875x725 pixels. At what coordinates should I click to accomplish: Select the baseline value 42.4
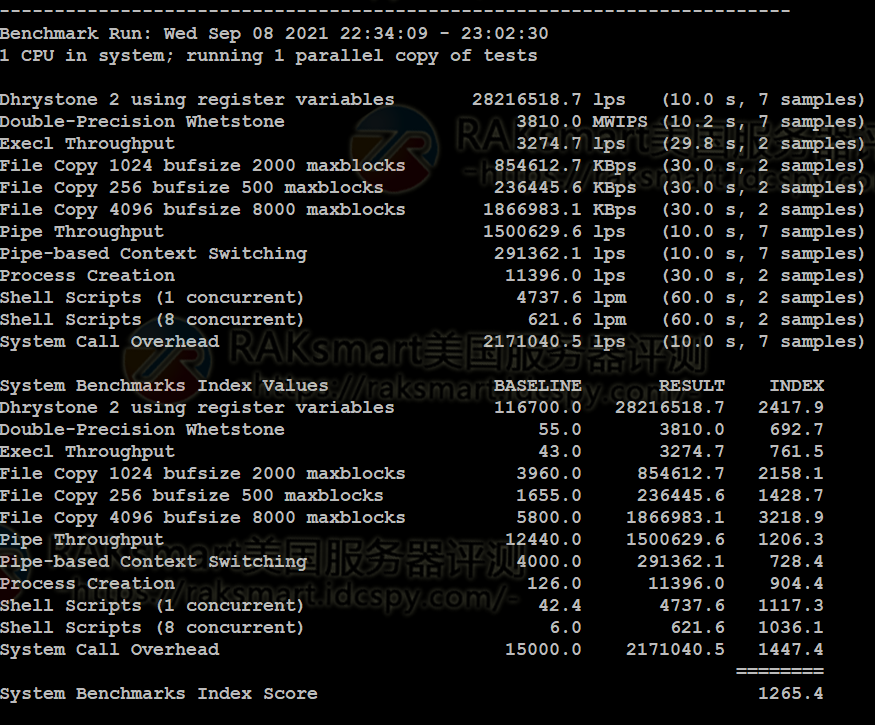(x=560, y=606)
